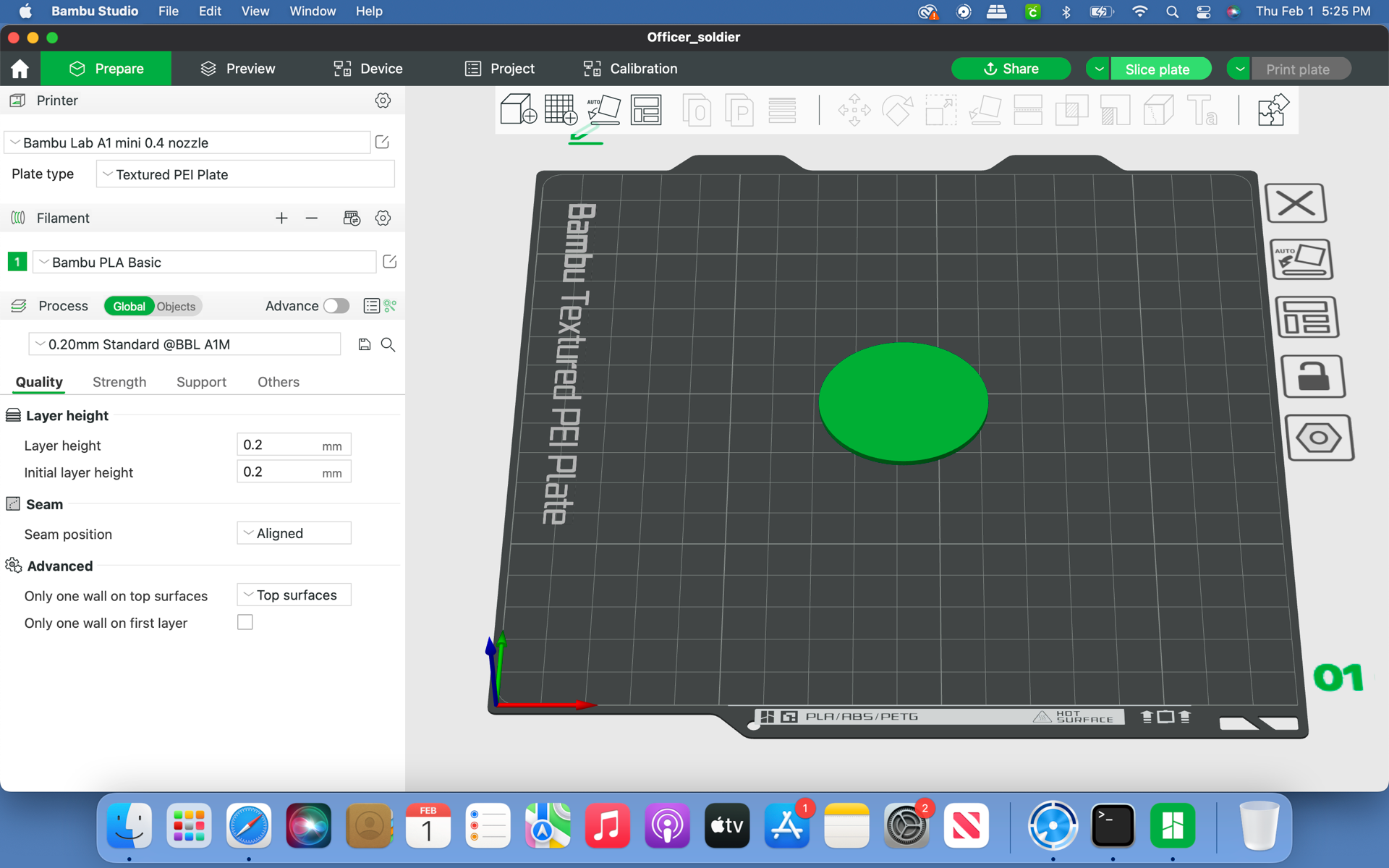This screenshot has height=868, width=1389.
Task: Click the green compare presets icon
Action: tap(391, 306)
